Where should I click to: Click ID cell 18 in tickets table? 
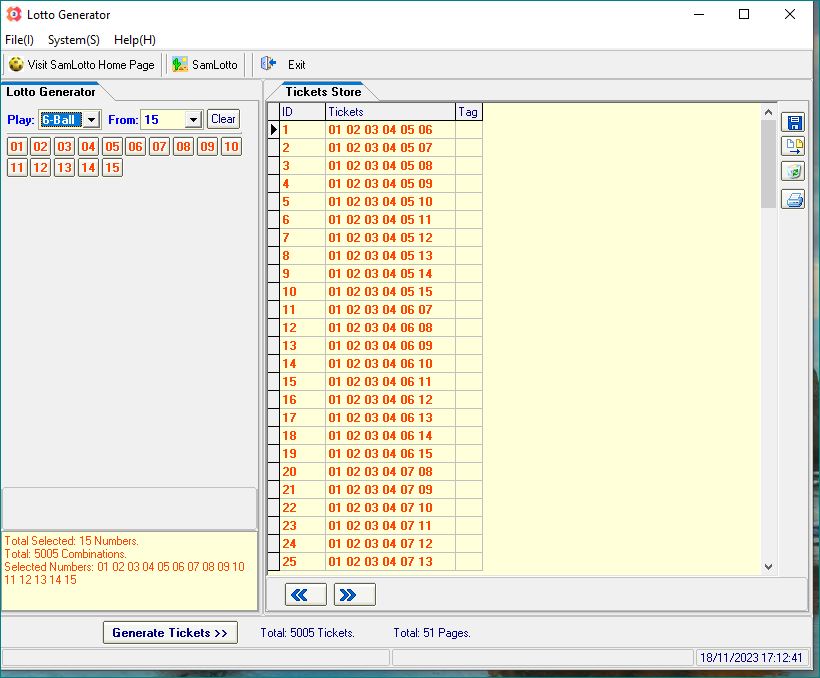(303, 436)
